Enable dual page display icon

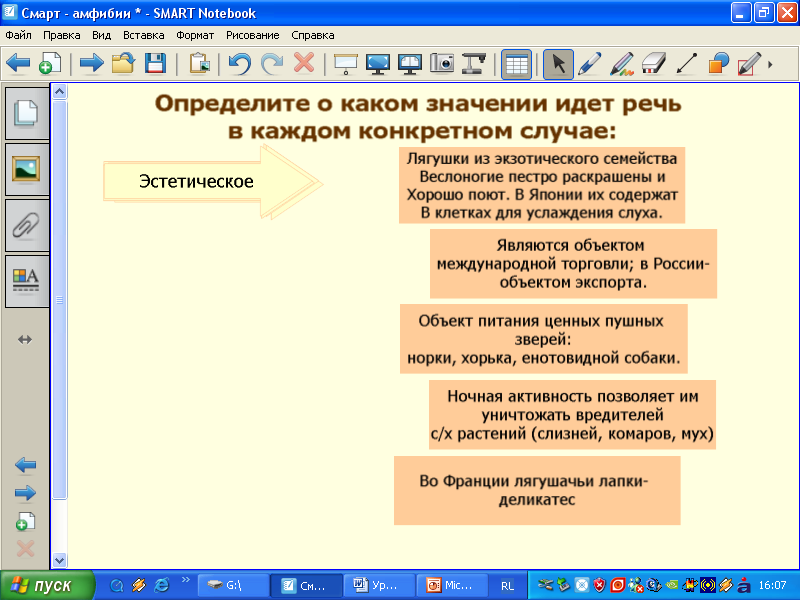tap(410, 64)
